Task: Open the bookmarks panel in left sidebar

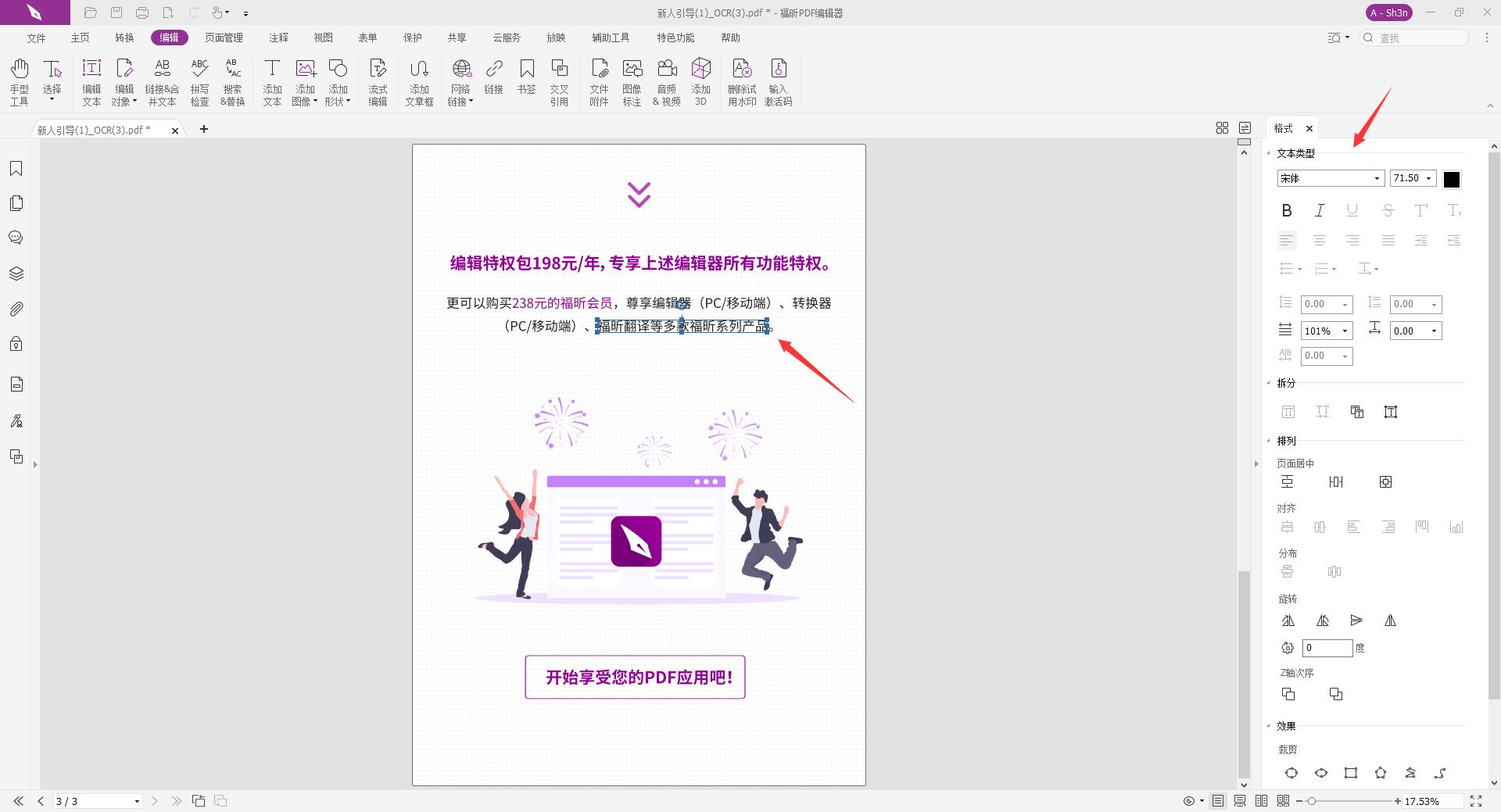Action: click(16, 168)
